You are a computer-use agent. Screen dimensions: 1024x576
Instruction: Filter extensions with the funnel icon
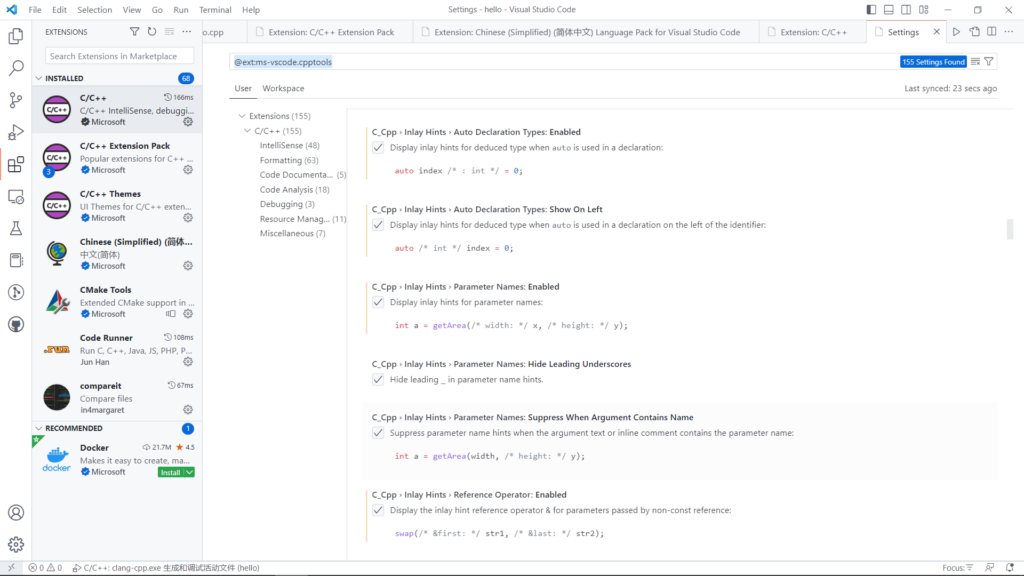point(135,32)
